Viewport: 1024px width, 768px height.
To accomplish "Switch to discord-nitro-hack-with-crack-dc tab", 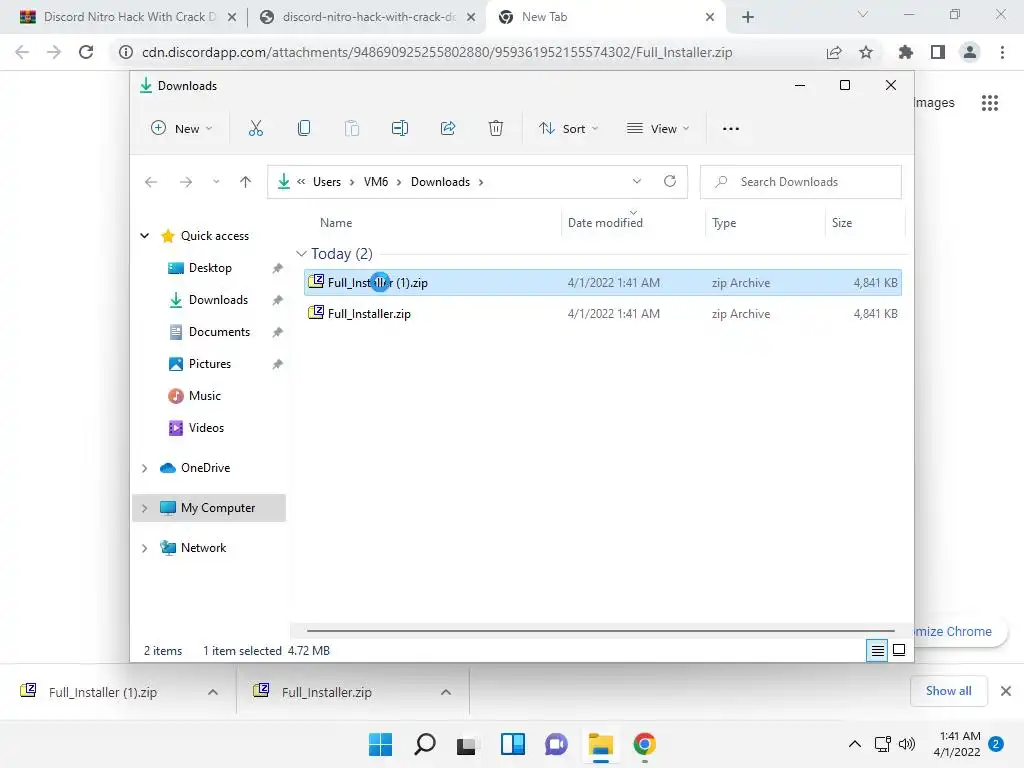I will click(368, 17).
